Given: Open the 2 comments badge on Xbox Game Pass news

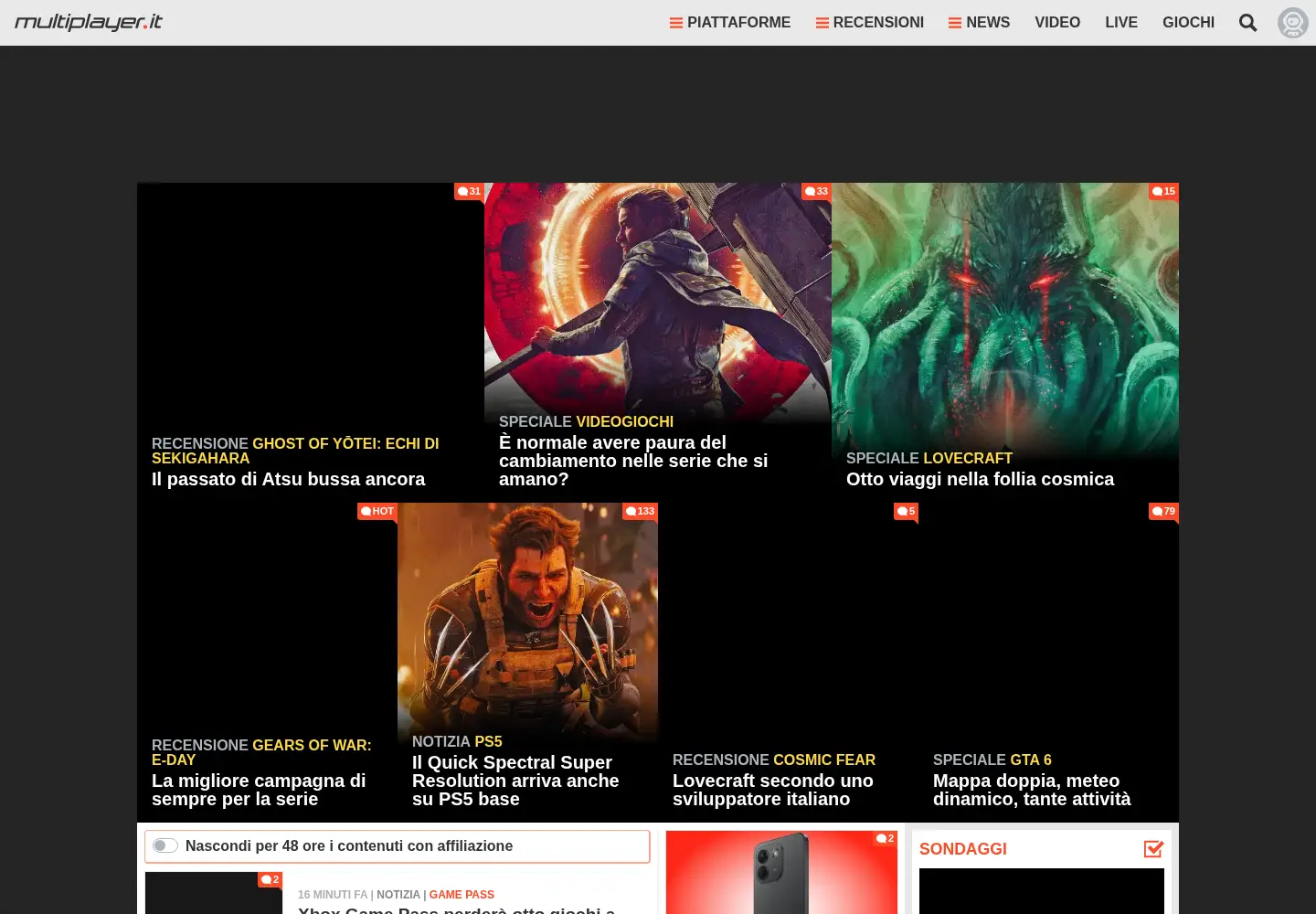Looking at the screenshot, I should [271, 879].
